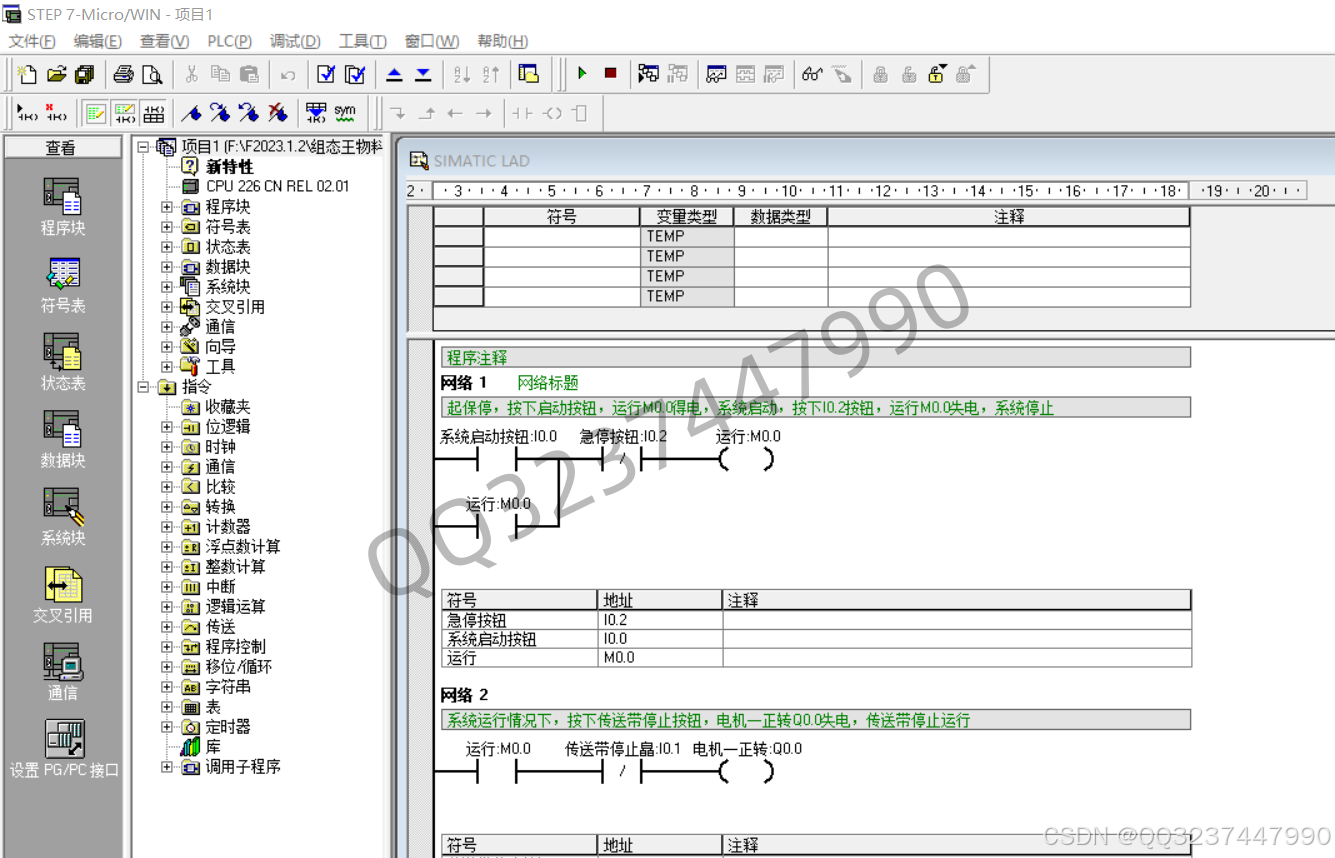
Task: Open the PLC(P) menu
Action: click(x=229, y=41)
